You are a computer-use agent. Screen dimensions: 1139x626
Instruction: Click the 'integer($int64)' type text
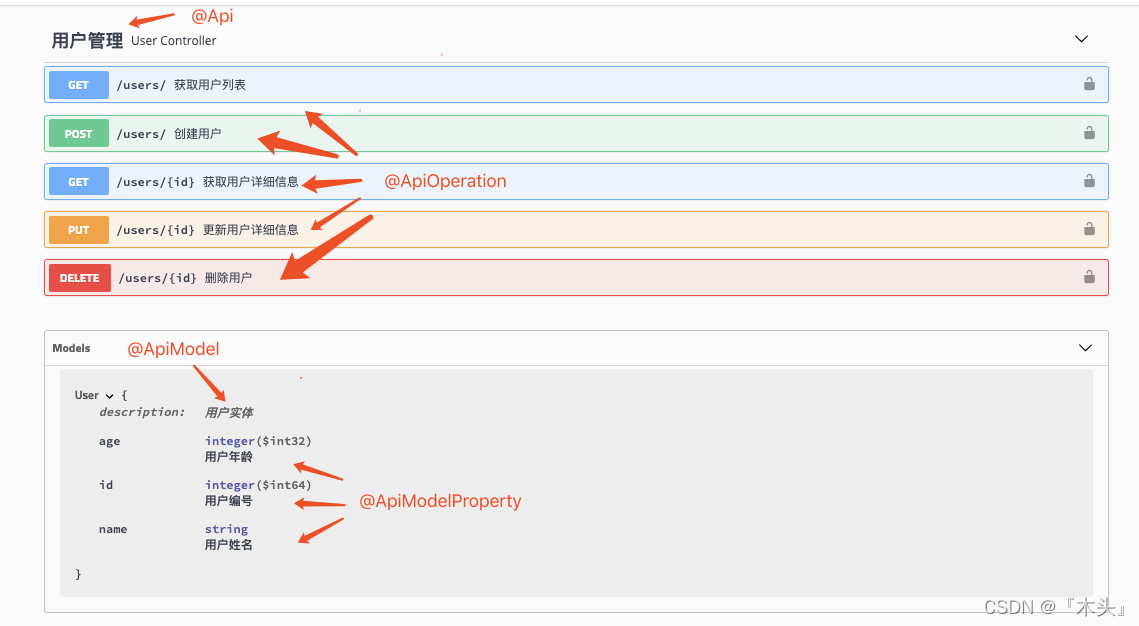point(258,485)
